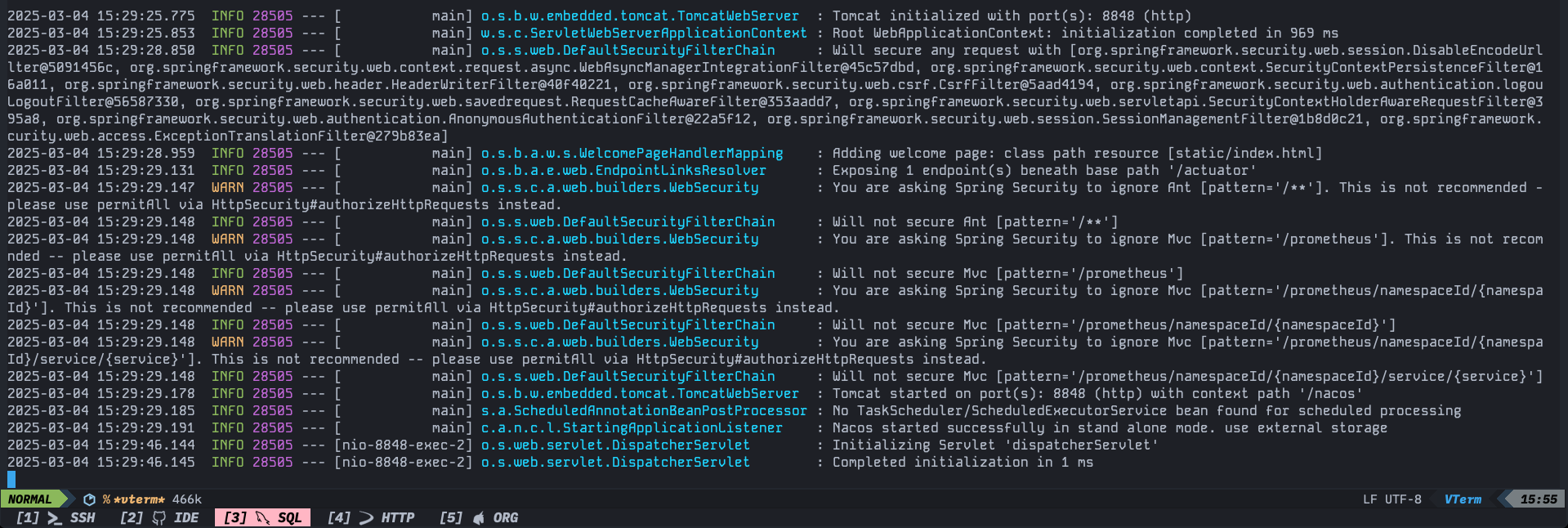Click the unicorn icon beside ORG

point(479,518)
